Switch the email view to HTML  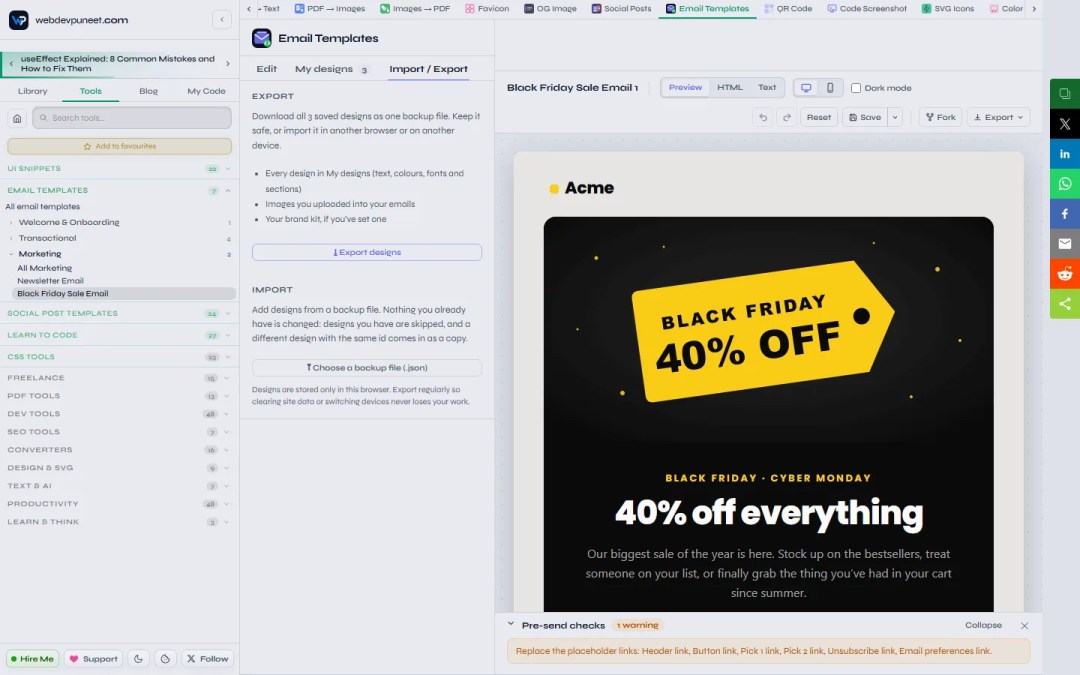click(x=729, y=87)
